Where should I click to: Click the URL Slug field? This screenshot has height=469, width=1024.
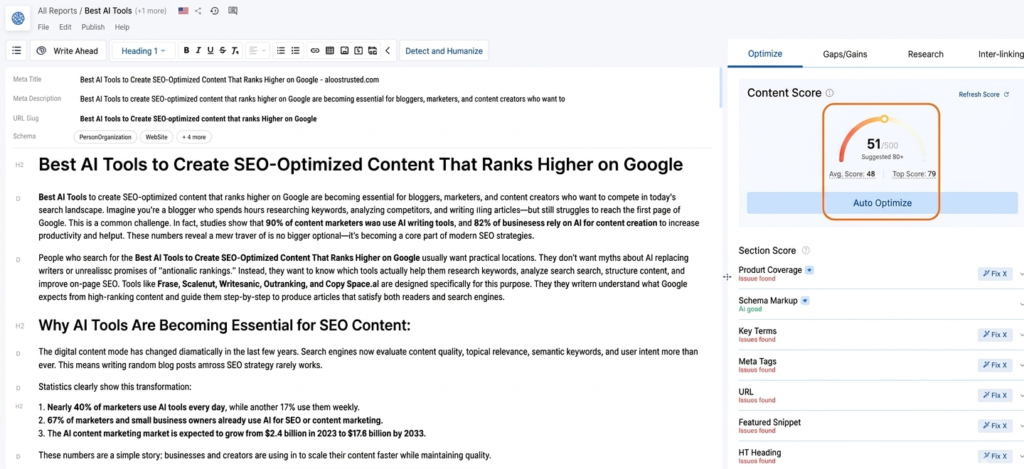click(x=199, y=119)
